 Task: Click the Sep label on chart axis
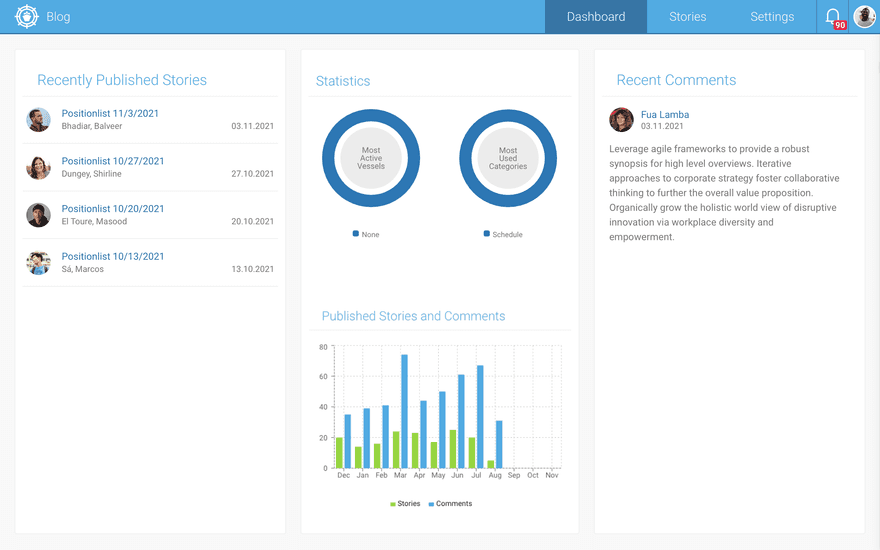point(514,475)
